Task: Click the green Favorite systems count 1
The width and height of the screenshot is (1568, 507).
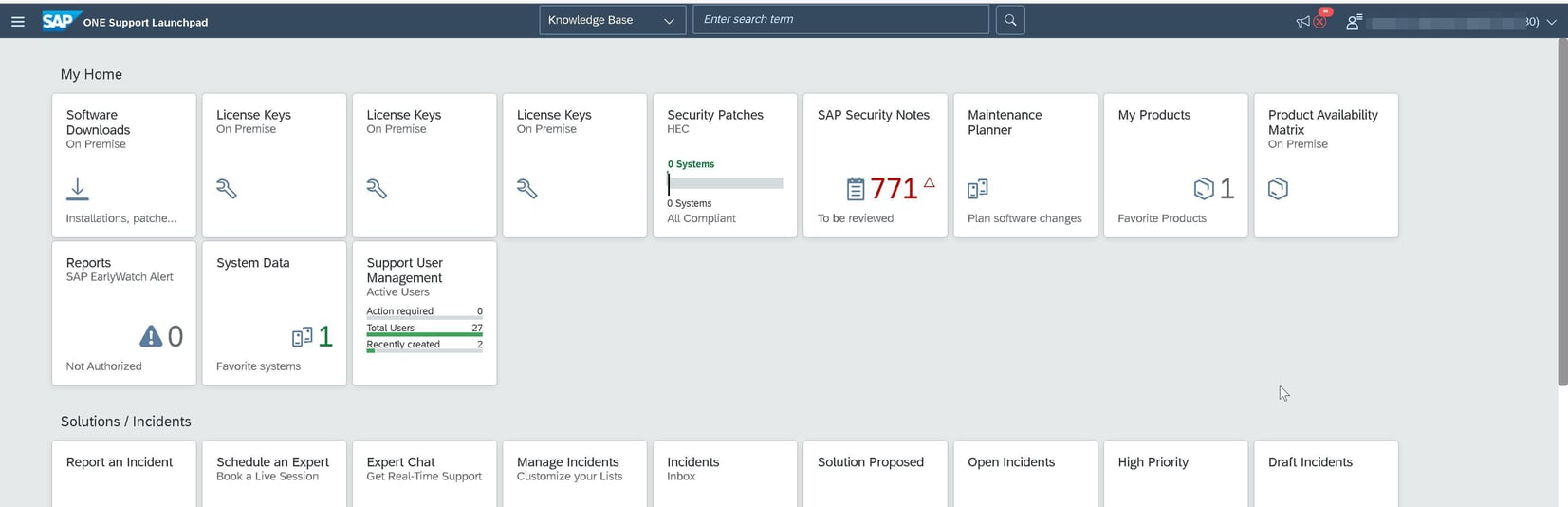Action: click(325, 336)
